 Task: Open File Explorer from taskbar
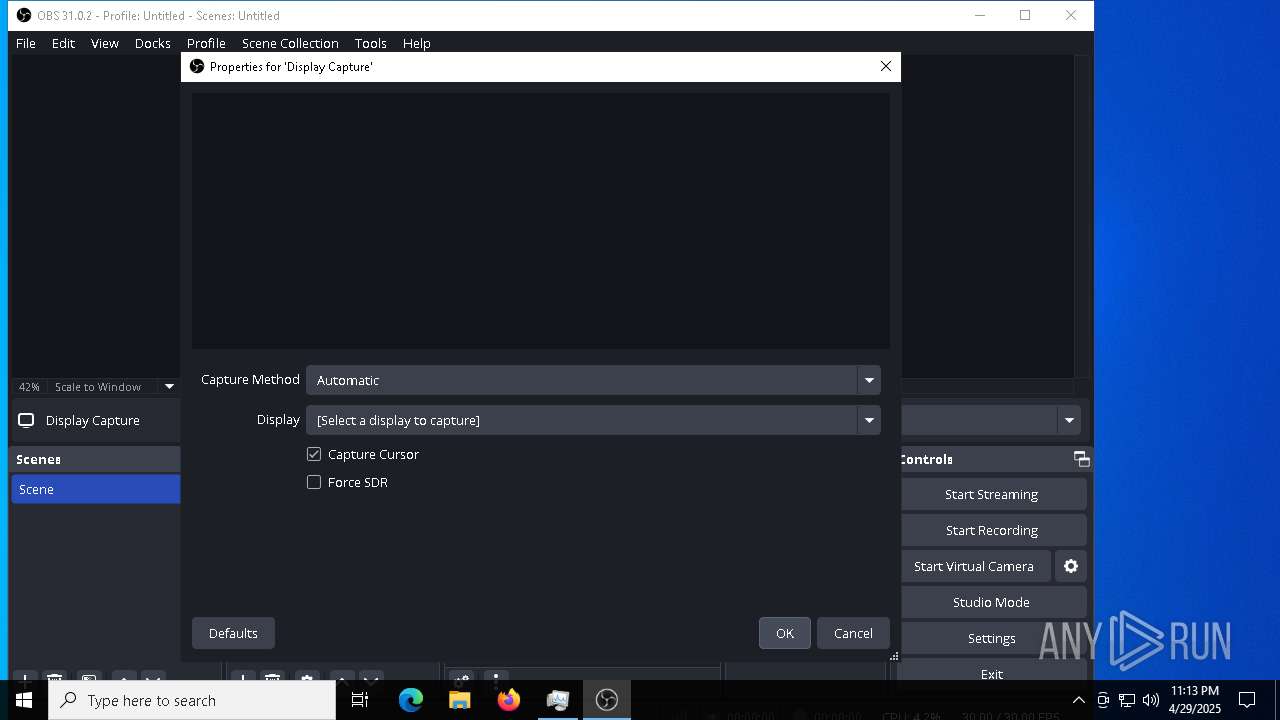click(x=460, y=700)
